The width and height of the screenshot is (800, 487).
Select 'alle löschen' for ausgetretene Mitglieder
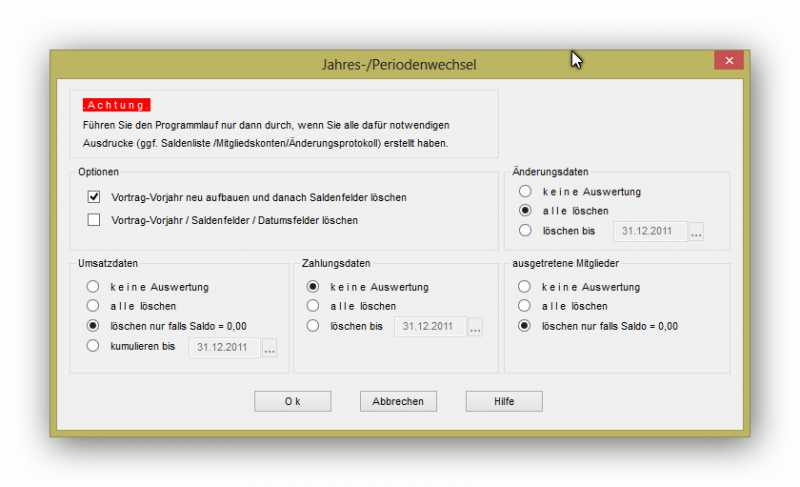coord(525,306)
